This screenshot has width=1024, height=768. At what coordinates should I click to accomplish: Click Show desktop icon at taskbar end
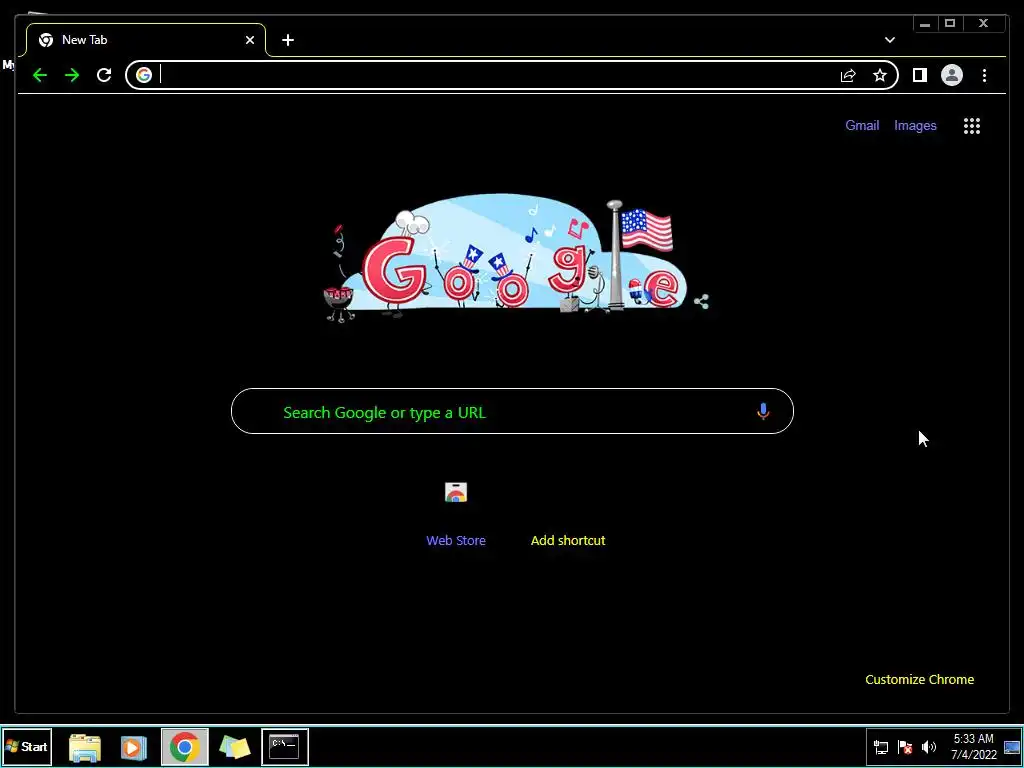point(1012,747)
